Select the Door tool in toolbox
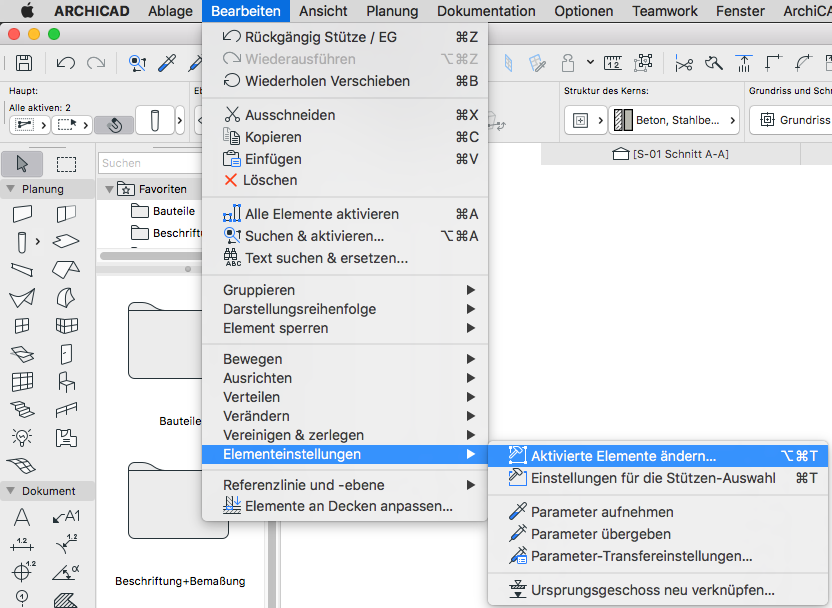Image resolution: width=832 pixels, height=608 pixels. (x=66, y=354)
